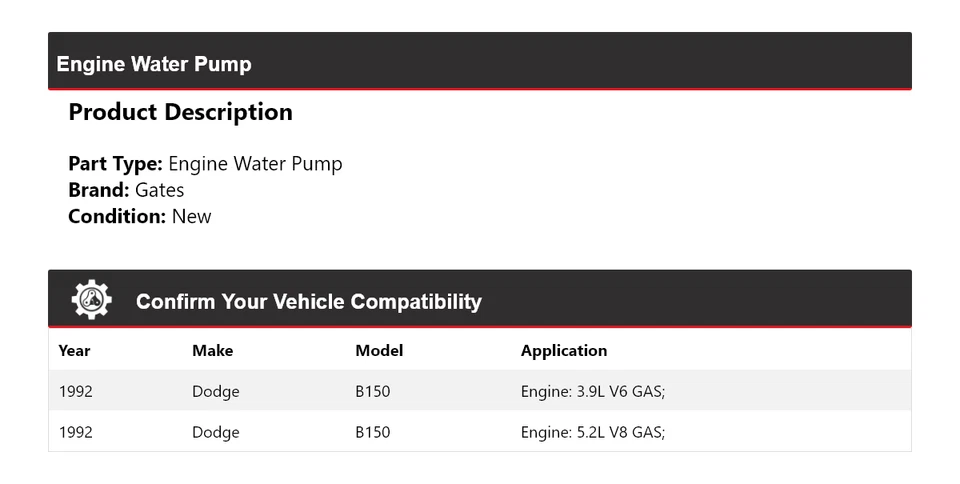Select the Engine: 3.9L V6 GAS cell
Image resolution: width=960 pixels, height=484 pixels.
(x=592, y=392)
